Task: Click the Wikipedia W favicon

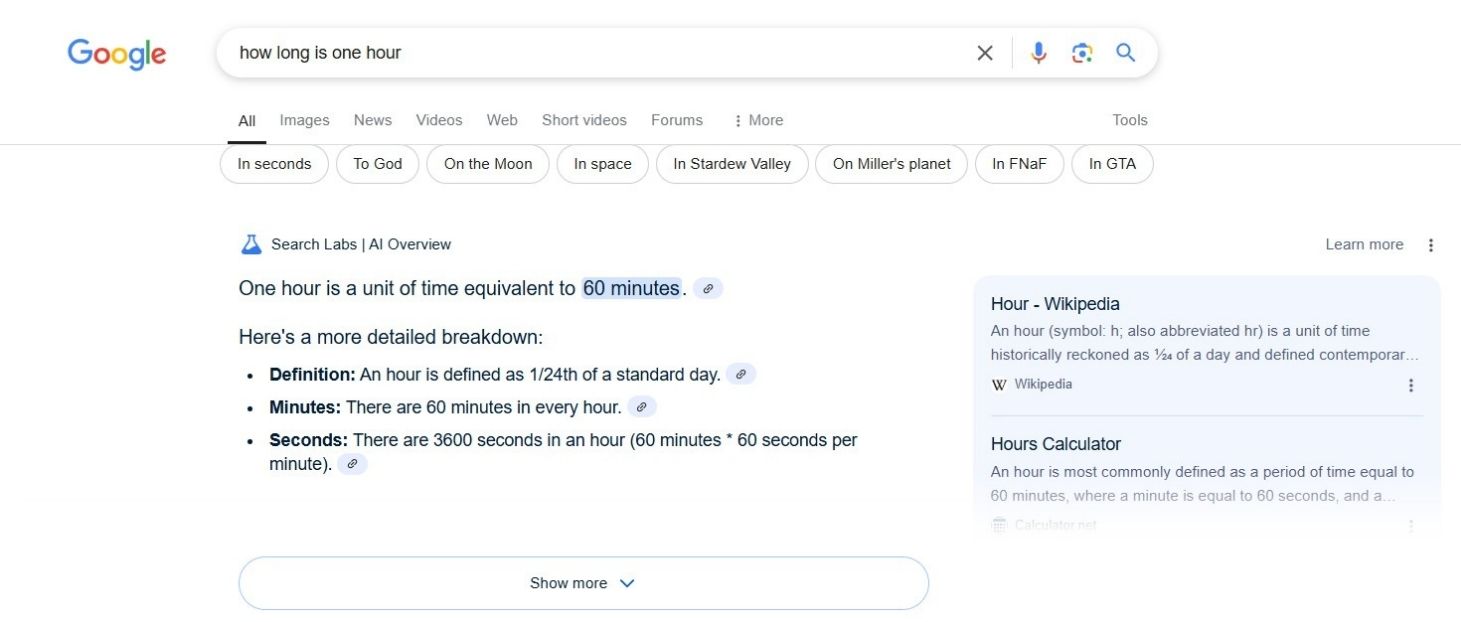Action: click(999, 385)
